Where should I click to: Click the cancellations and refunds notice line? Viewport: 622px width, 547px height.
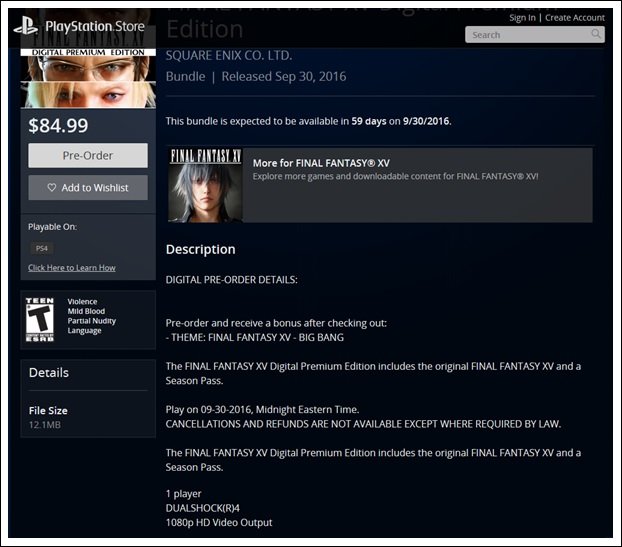pos(363,424)
